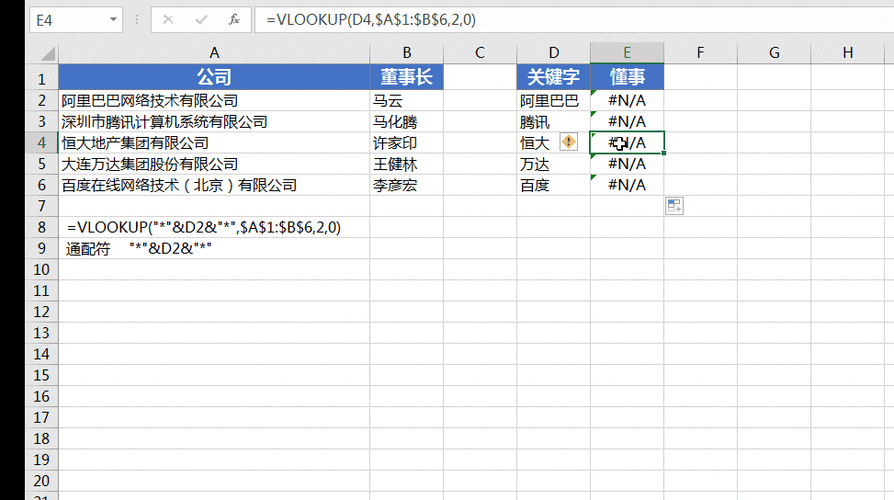Select keyword cell 阿里巴巴 in column D
894x500 pixels.
(x=554, y=100)
